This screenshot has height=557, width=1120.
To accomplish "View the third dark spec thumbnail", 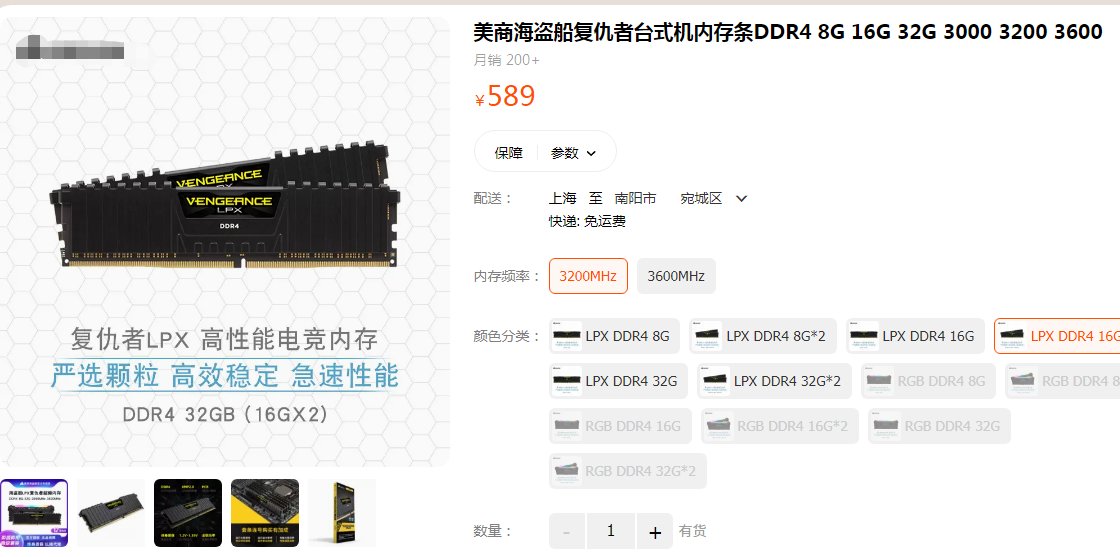I will 188,513.
